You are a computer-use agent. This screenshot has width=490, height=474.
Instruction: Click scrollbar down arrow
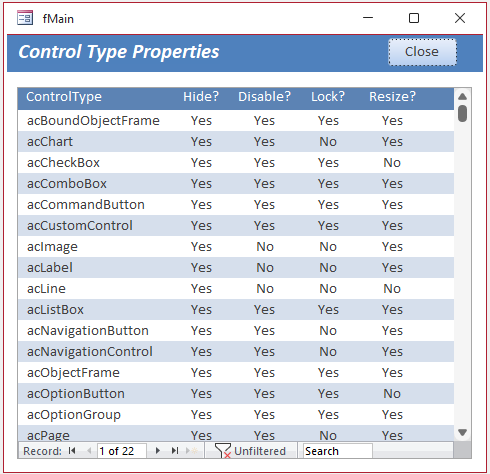coord(462,432)
